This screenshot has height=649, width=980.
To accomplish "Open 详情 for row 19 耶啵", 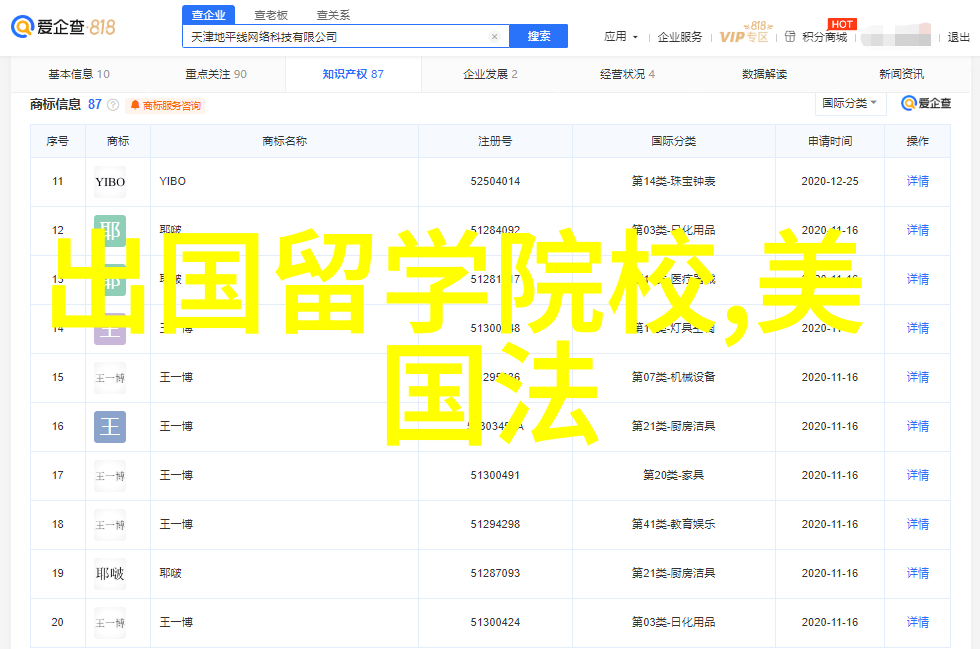I will pos(918,573).
